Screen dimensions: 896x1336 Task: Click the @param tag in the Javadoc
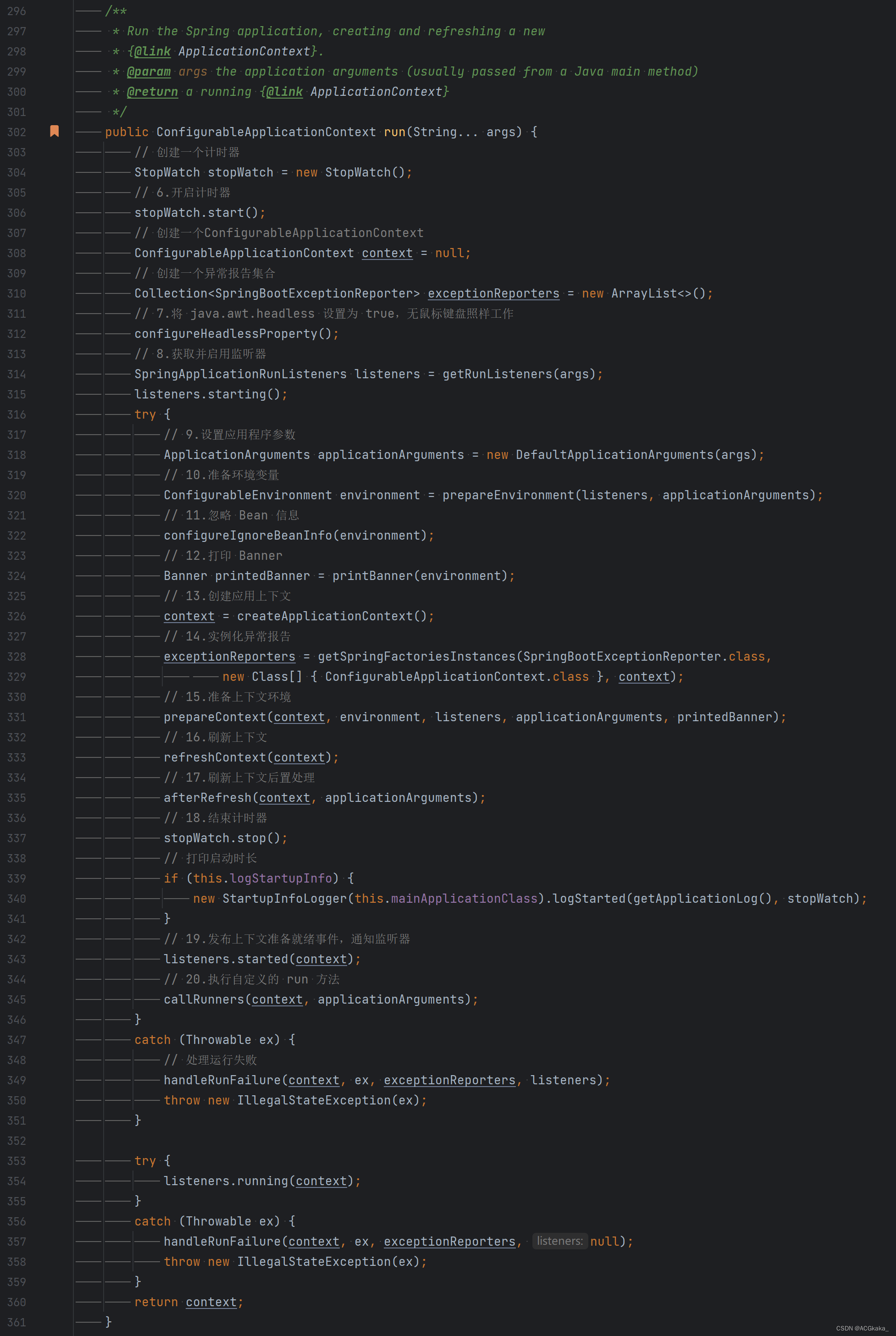click(149, 72)
